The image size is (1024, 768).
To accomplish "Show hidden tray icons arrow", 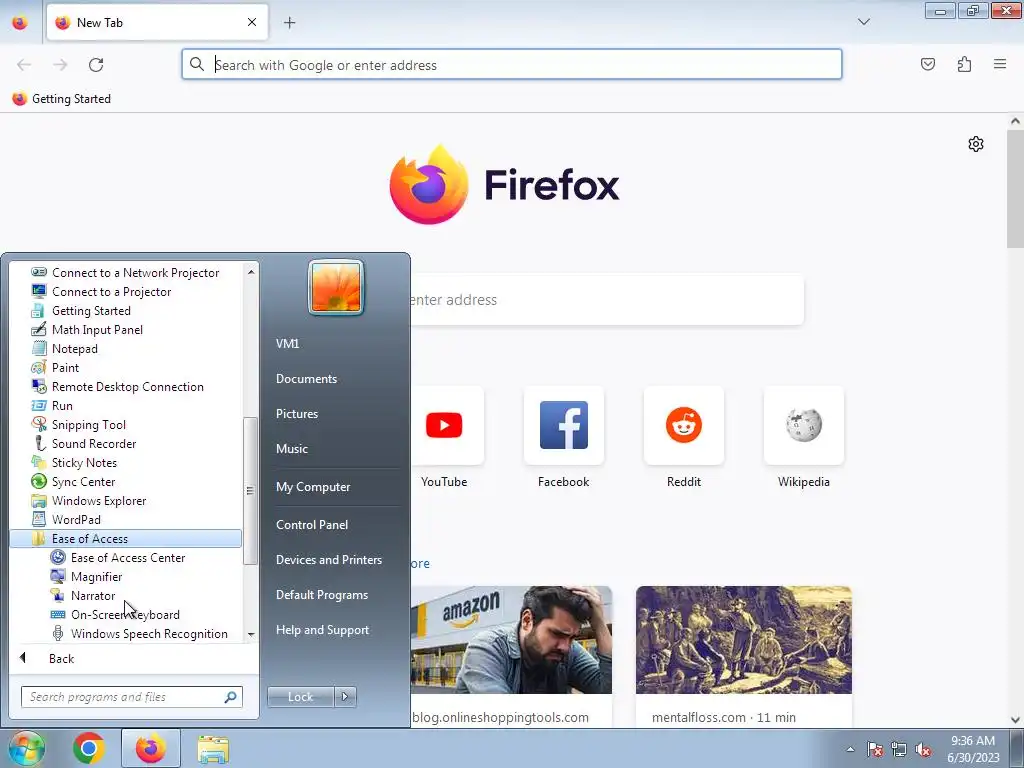I will point(850,749).
